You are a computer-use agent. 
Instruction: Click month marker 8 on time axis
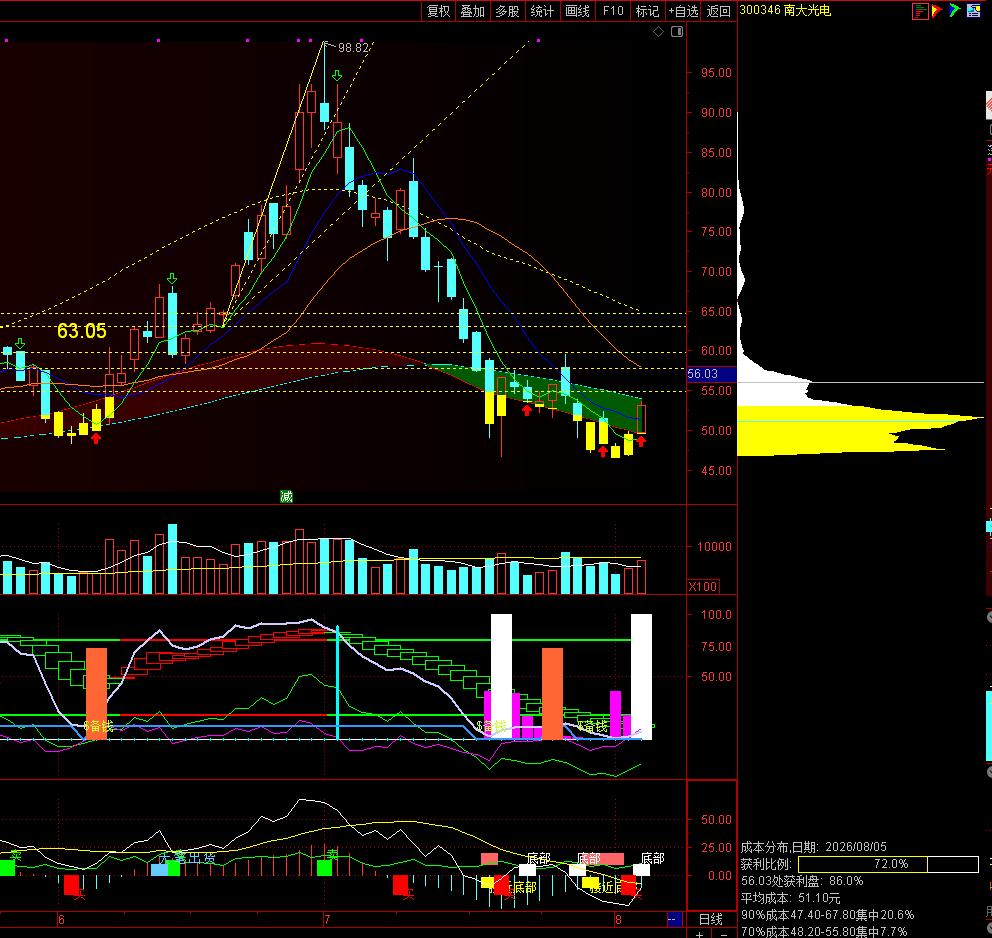click(618, 920)
